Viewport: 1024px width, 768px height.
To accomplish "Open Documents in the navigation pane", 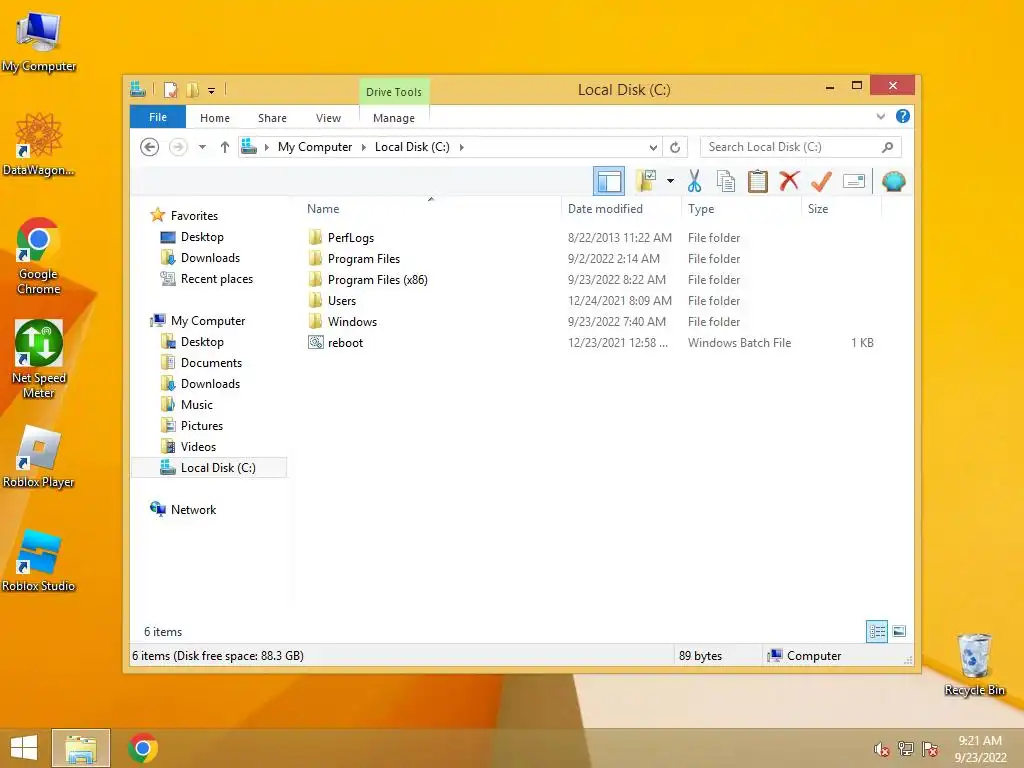I will (211, 362).
